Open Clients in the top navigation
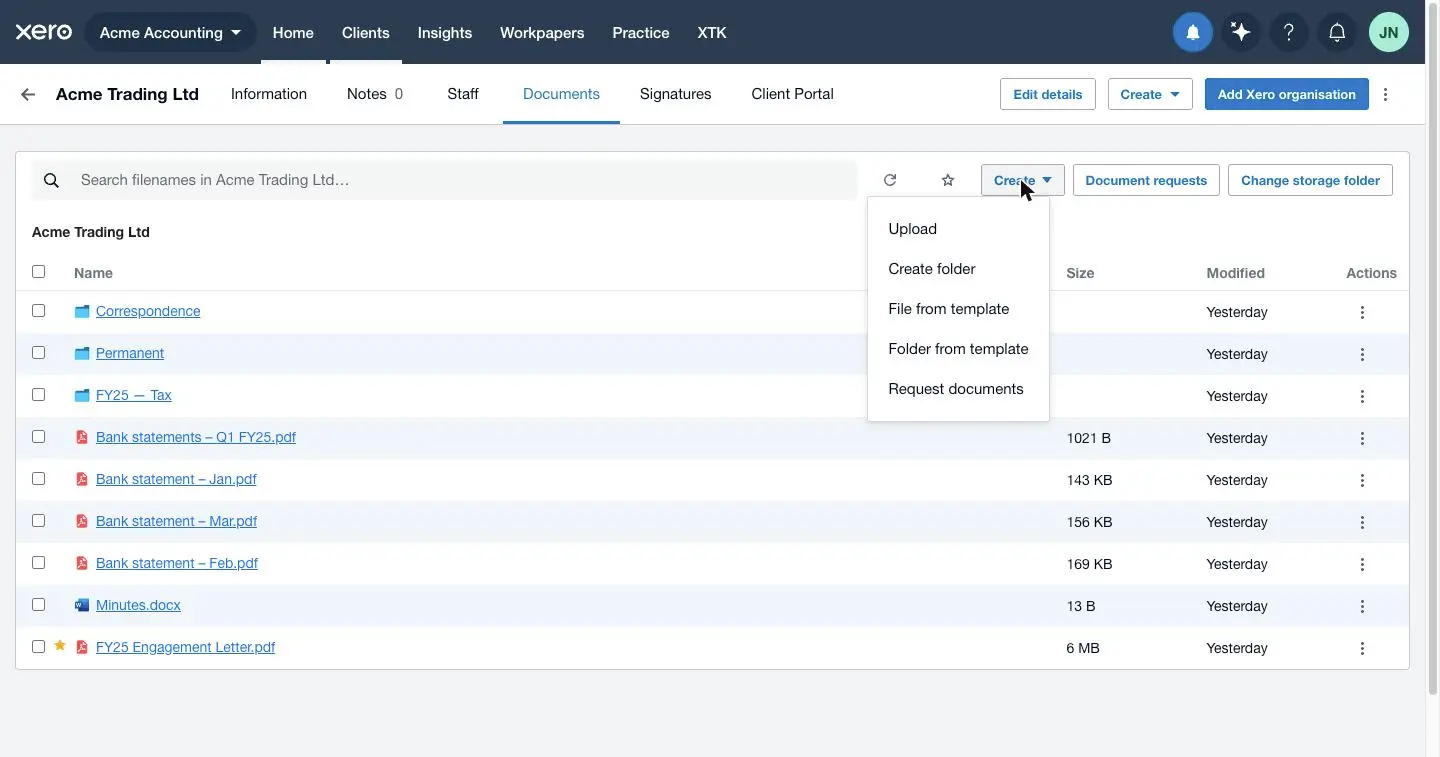 tap(366, 33)
